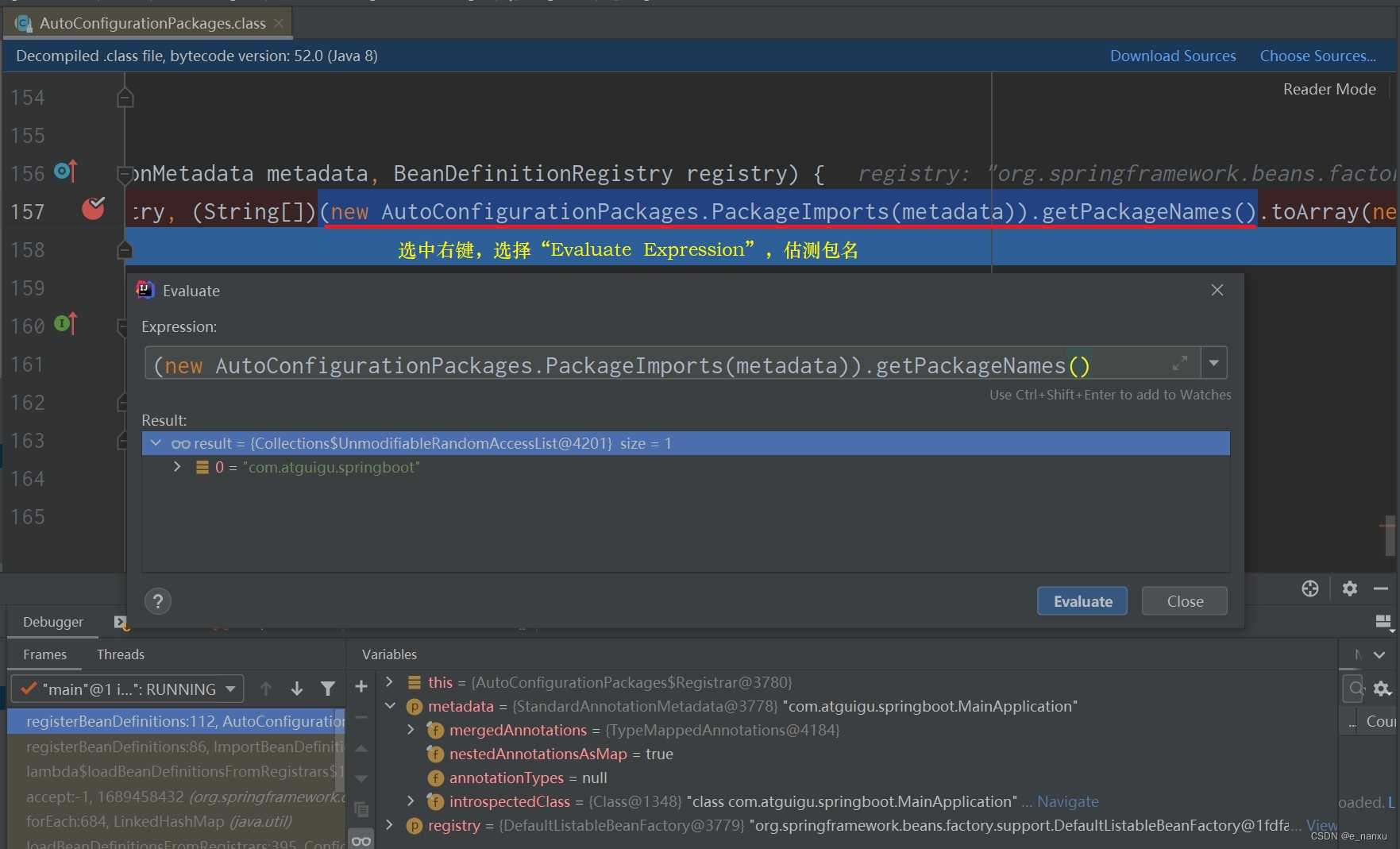Open the Console tab icon next to Debugger
This screenshot has height=849, width=1400.
[120, 622]
